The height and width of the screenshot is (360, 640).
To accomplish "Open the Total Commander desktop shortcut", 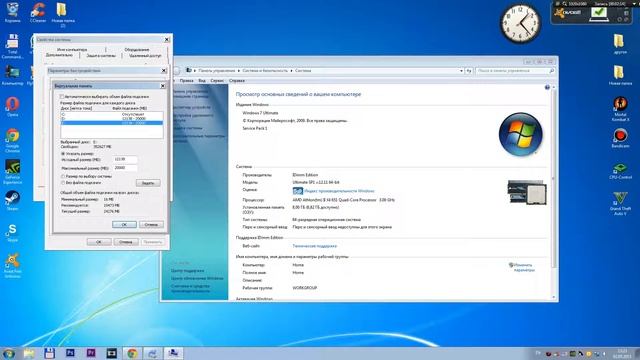I will (x=12, y=47).
